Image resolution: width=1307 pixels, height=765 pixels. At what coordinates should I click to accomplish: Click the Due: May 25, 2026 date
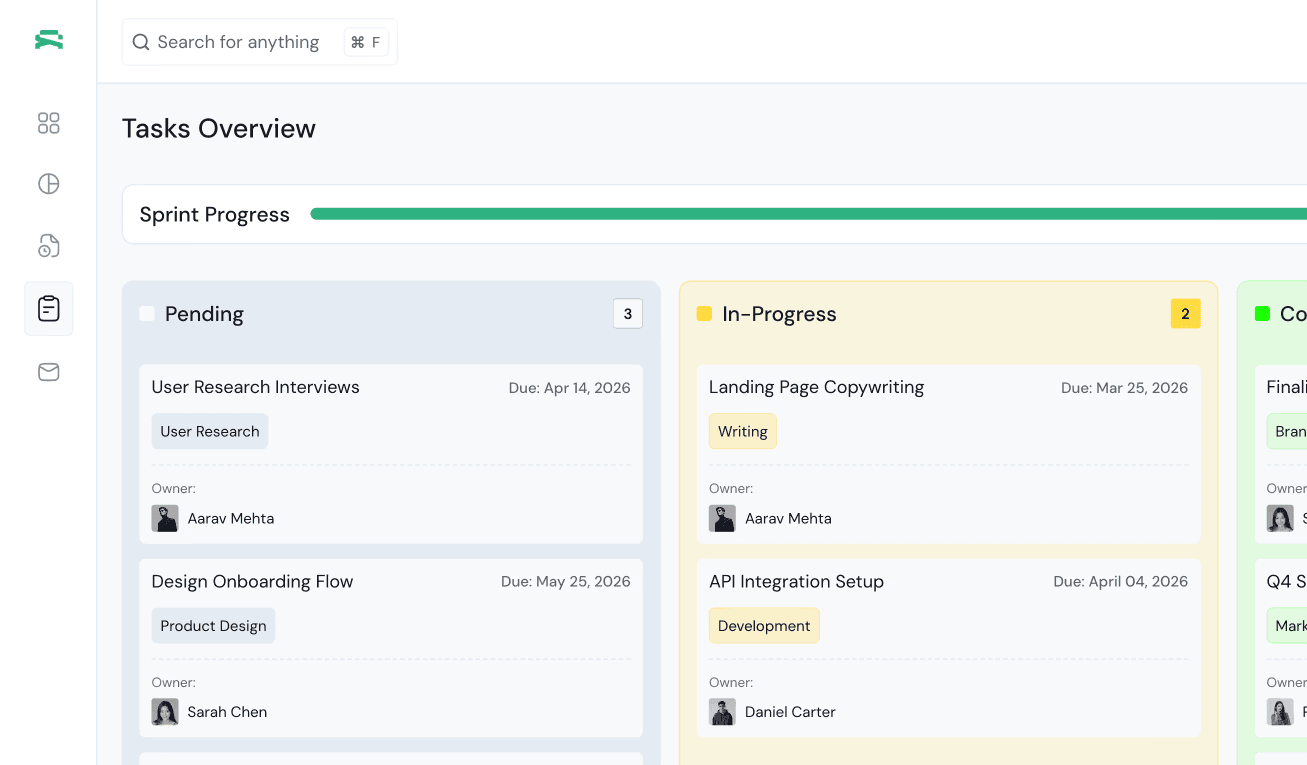click(566, 582)
